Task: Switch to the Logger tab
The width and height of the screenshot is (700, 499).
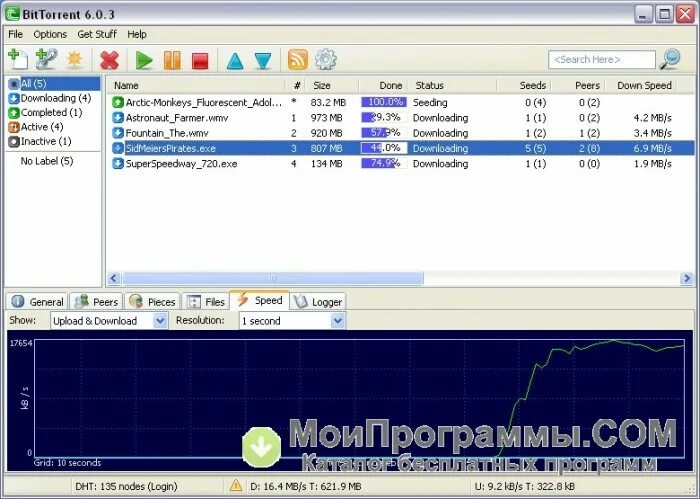Action: 317,302
